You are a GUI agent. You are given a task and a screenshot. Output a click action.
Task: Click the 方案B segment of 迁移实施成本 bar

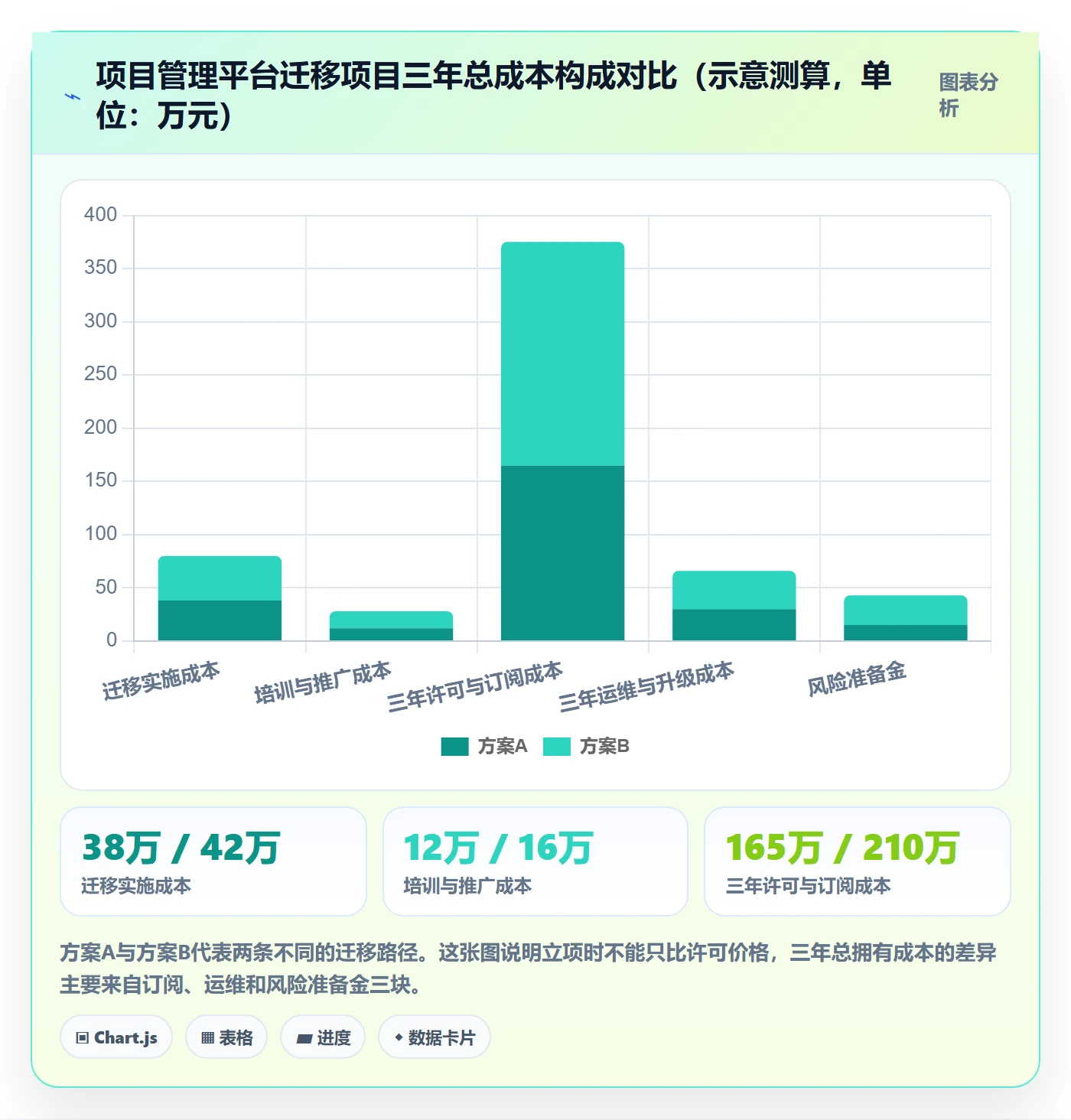pos(220,578)
